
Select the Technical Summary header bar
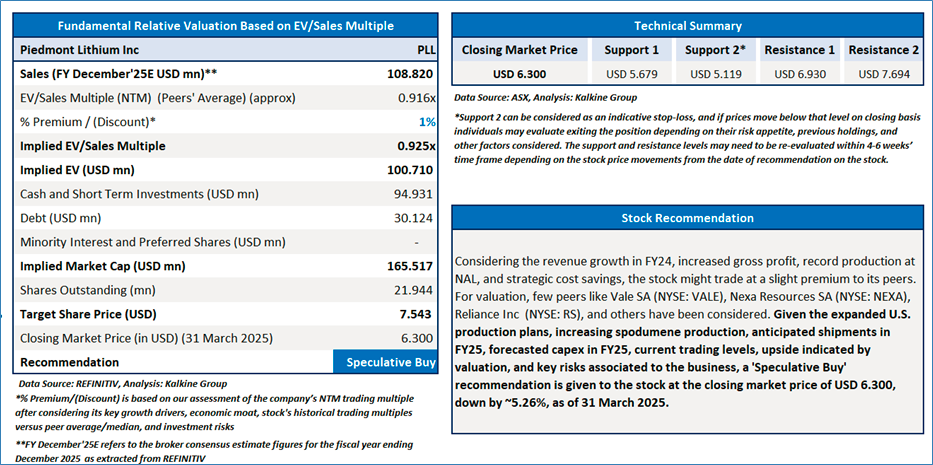tap(688, 25)
